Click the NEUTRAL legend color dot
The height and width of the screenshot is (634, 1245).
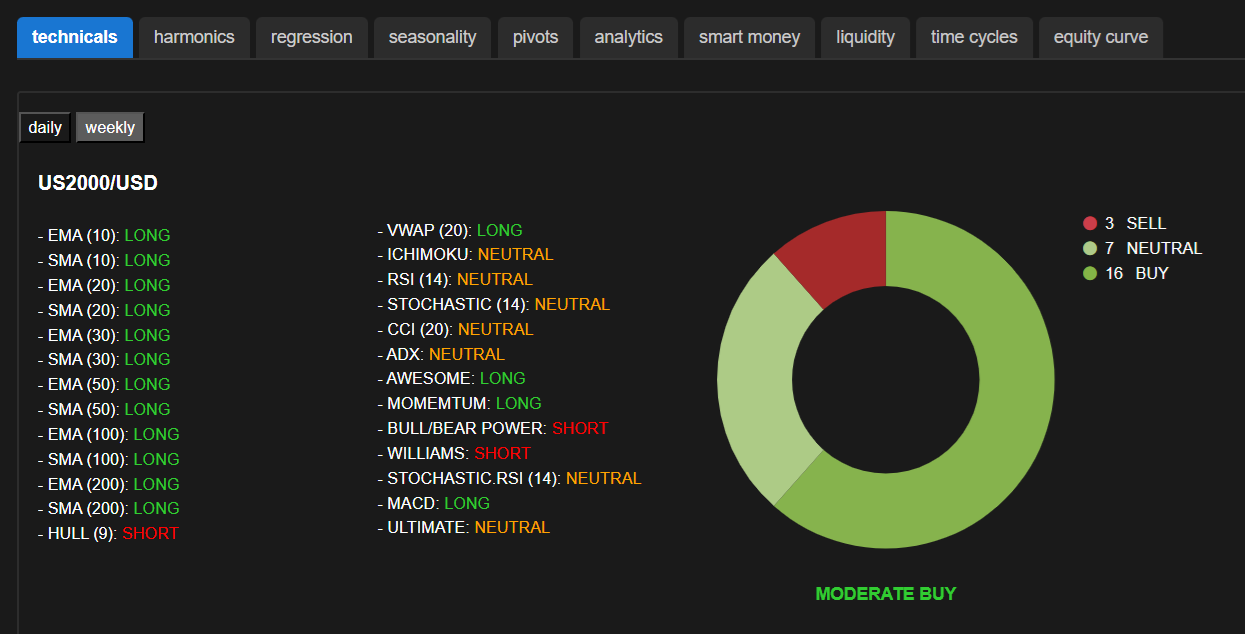pos(1090,248)
